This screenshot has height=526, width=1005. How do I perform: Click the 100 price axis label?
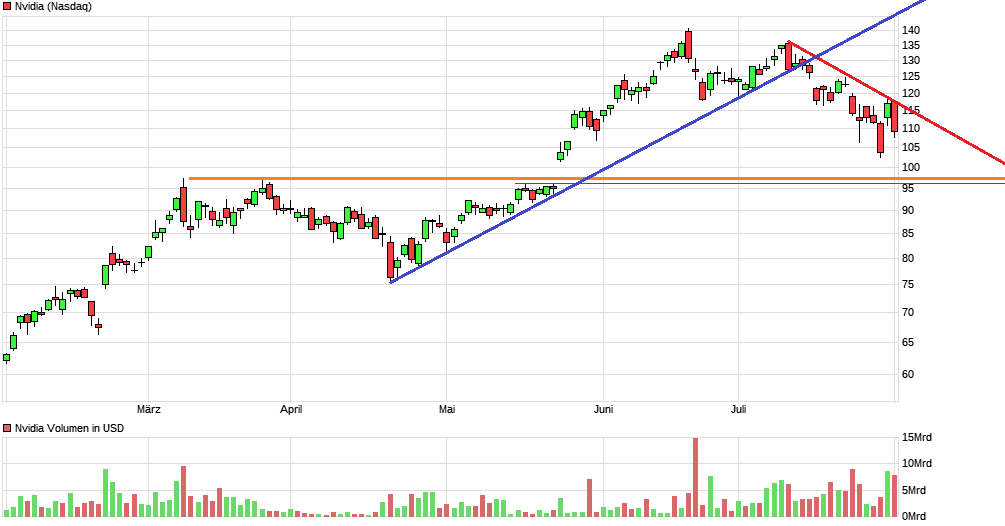pos(911,167)
